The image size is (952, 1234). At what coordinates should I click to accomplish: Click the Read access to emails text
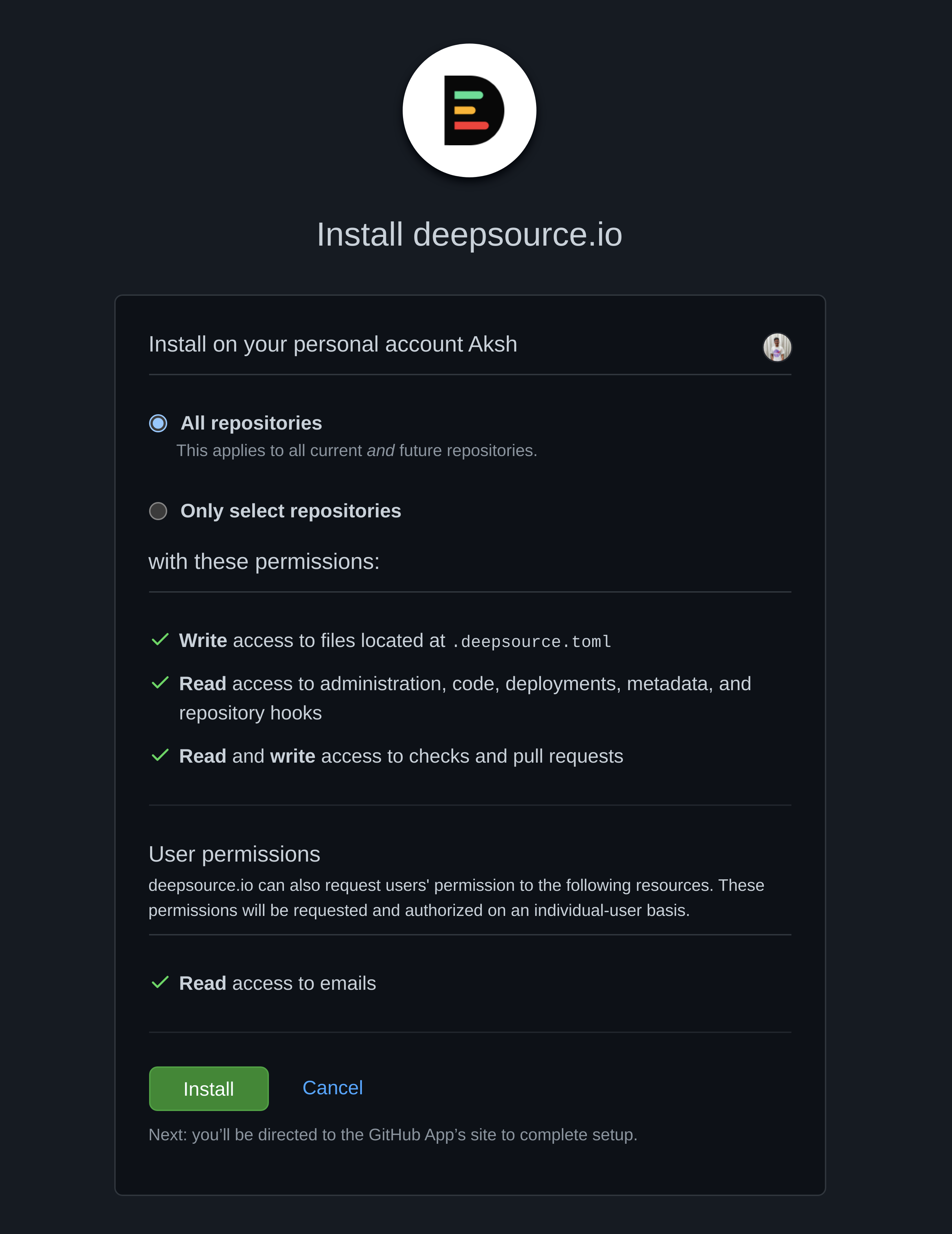click(x=277, y=982)
